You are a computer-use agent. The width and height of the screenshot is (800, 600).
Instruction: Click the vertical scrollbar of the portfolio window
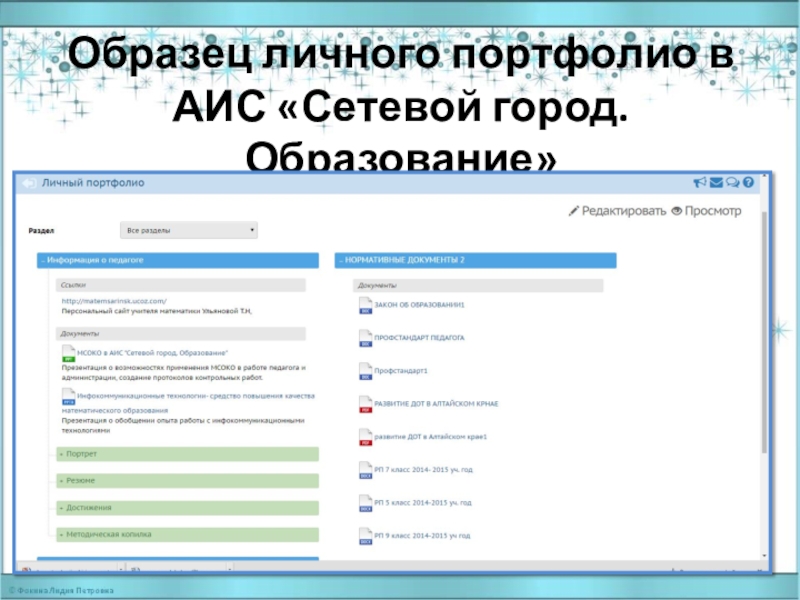(764, 332)
